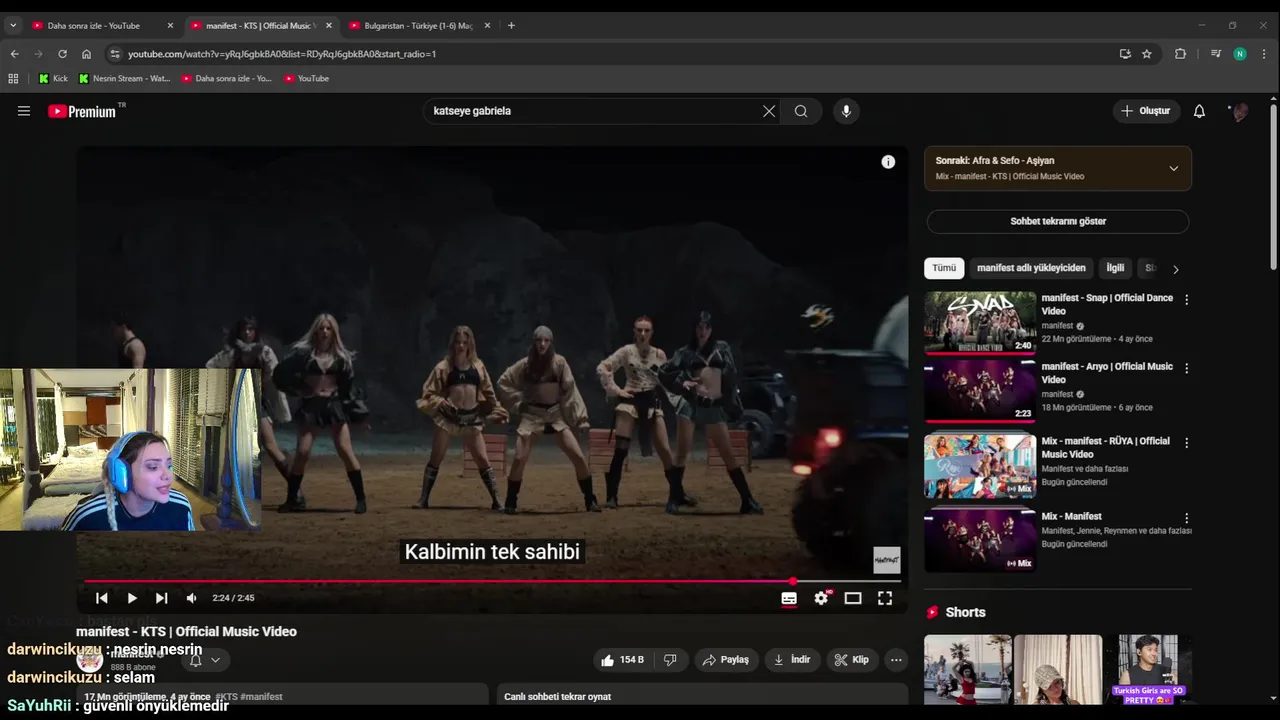Open Arıyo Official Music Video thumbnail
The height and width of the screenshot is (720, 1280).
pyautogui.click(x=980, y=391)
